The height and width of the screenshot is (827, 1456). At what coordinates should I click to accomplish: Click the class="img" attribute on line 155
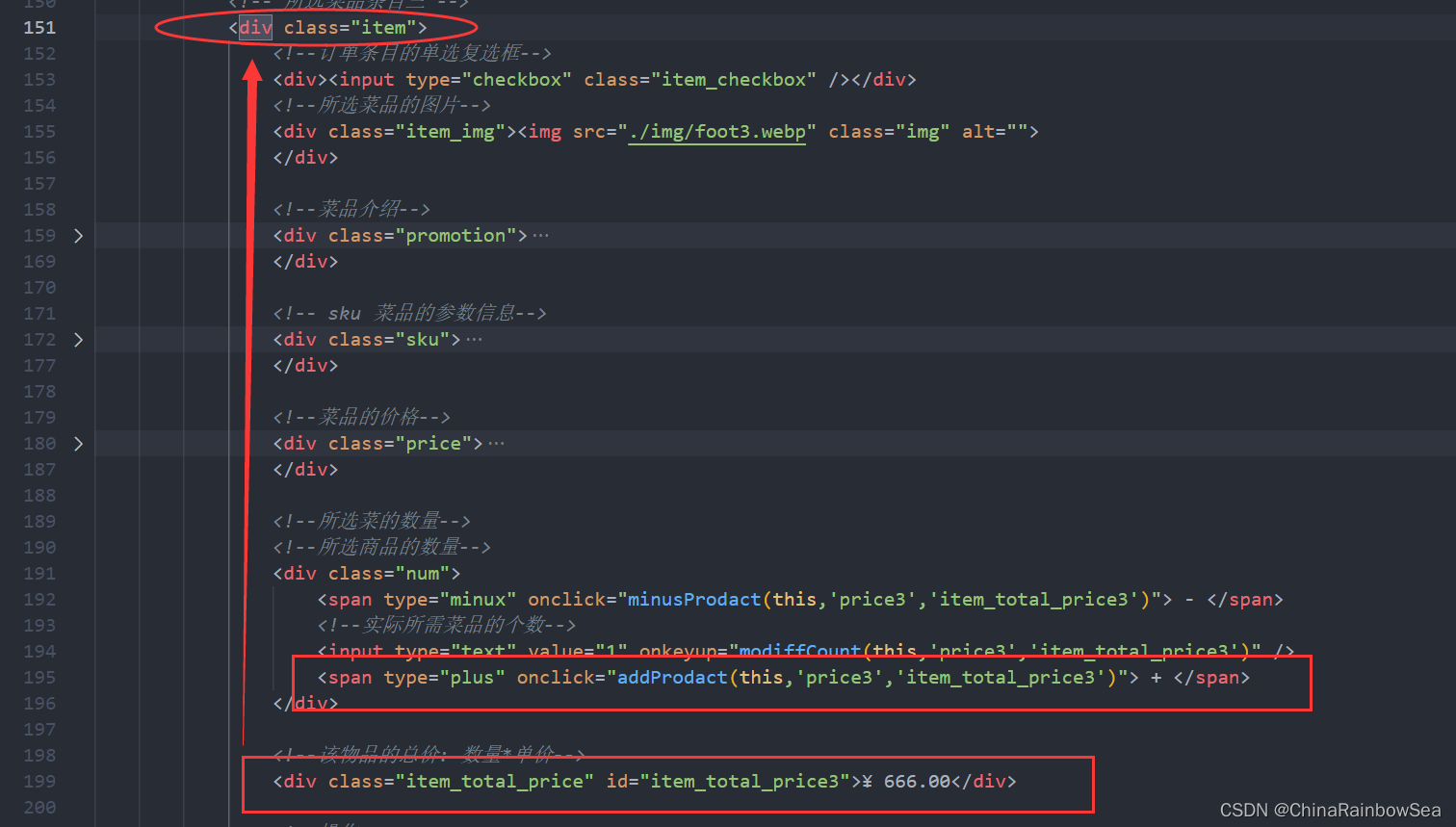click(889, 132)
